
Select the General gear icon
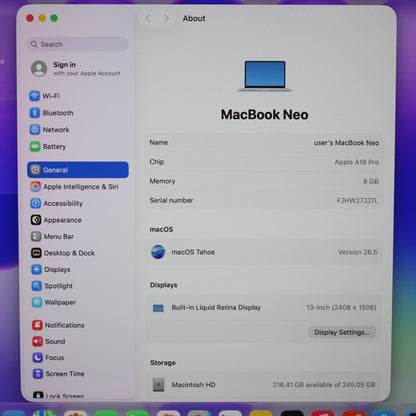click(35, 170)
